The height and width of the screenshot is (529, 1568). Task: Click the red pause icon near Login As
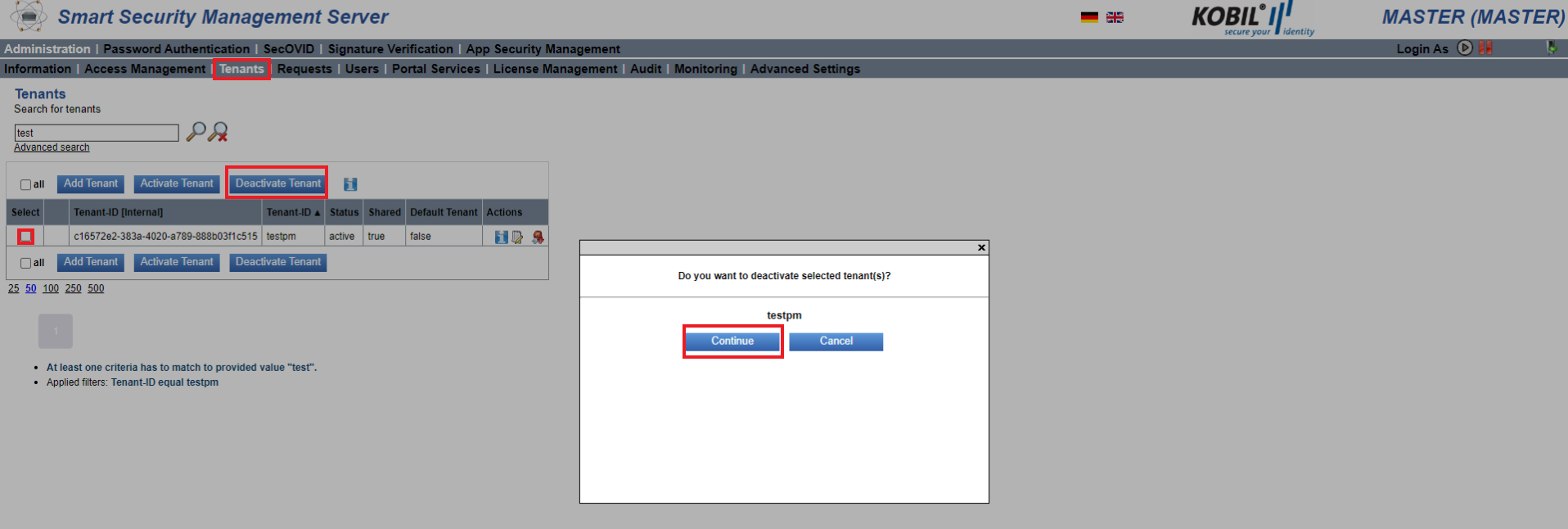tap(1485, 48)
